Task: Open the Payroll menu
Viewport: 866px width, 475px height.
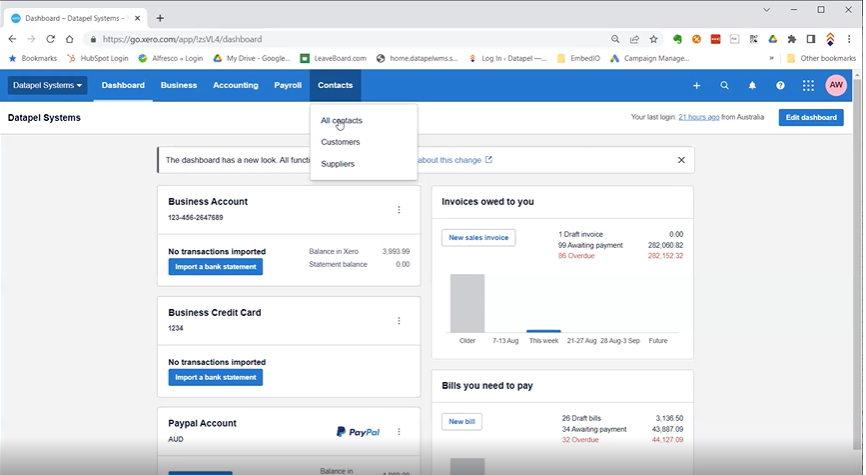Action: point(288,86)
